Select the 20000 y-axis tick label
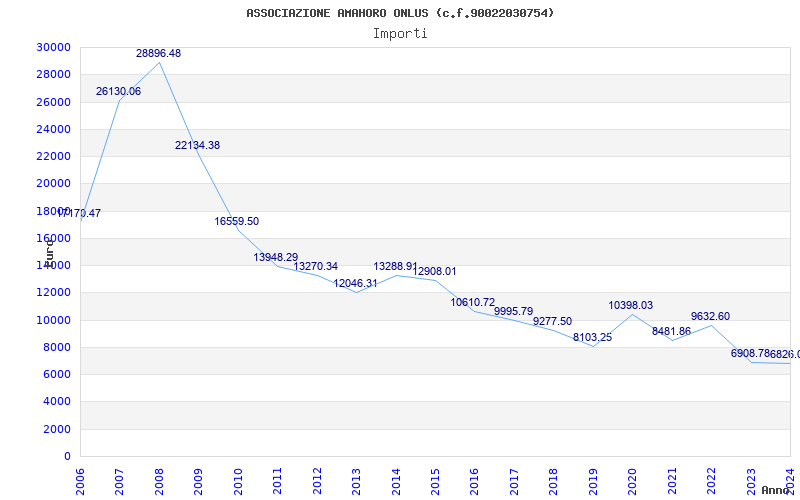Screen dimensions: 800x500 53,184
